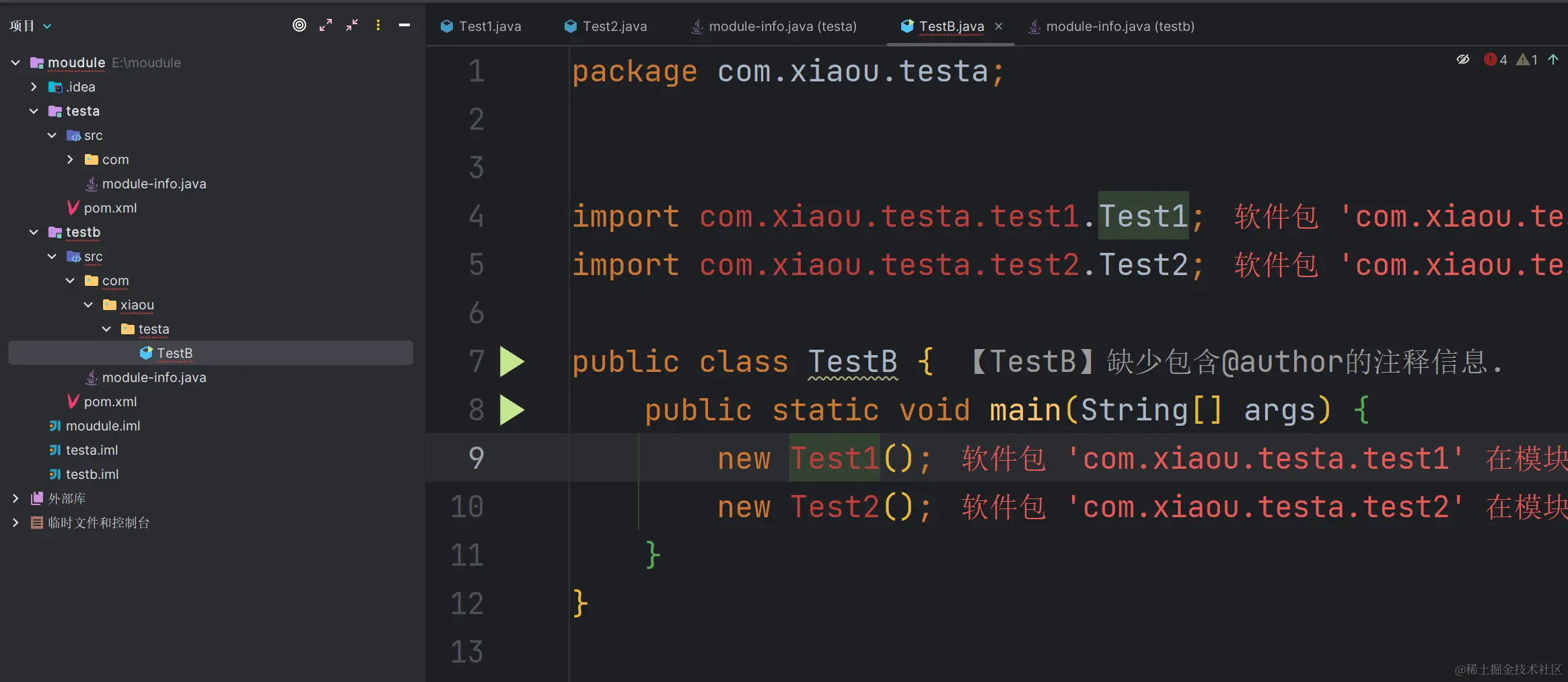Click the TestB class name in code
This screenshot has height=682, width=1568.
(x=853, y=362)
